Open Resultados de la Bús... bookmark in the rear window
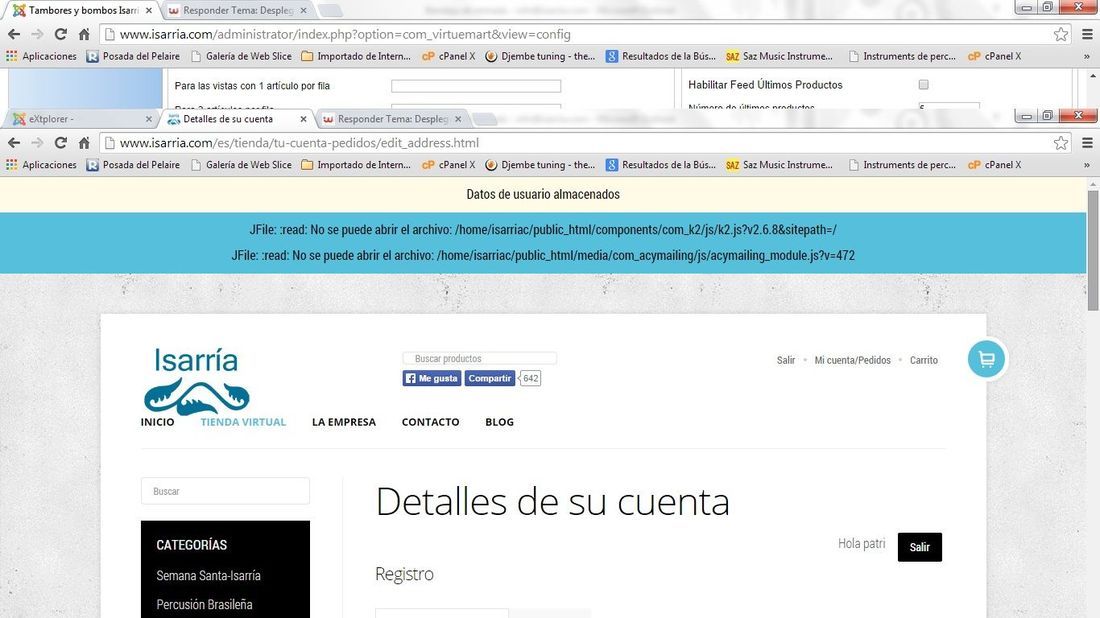The height and width of the screenshot is (618, 1100). 661,56
